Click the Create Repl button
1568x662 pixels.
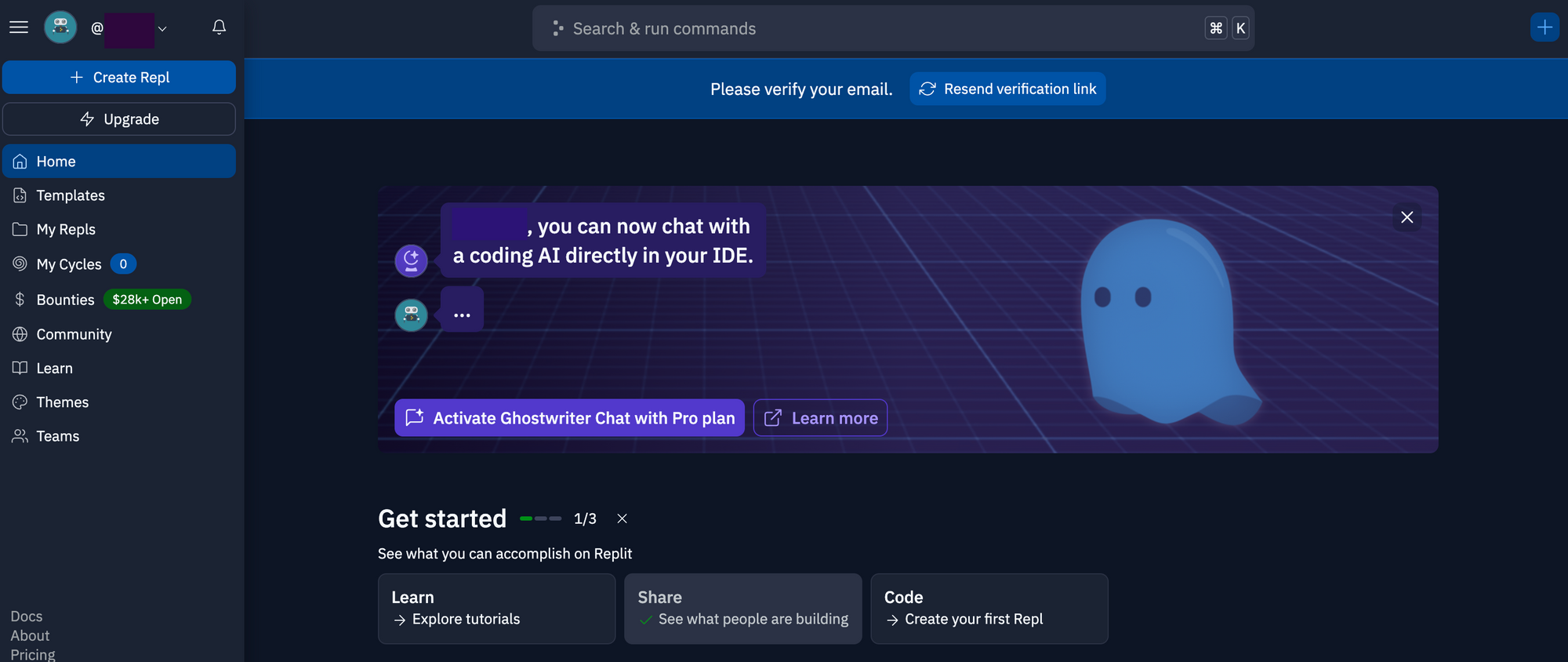coord(119,78)
